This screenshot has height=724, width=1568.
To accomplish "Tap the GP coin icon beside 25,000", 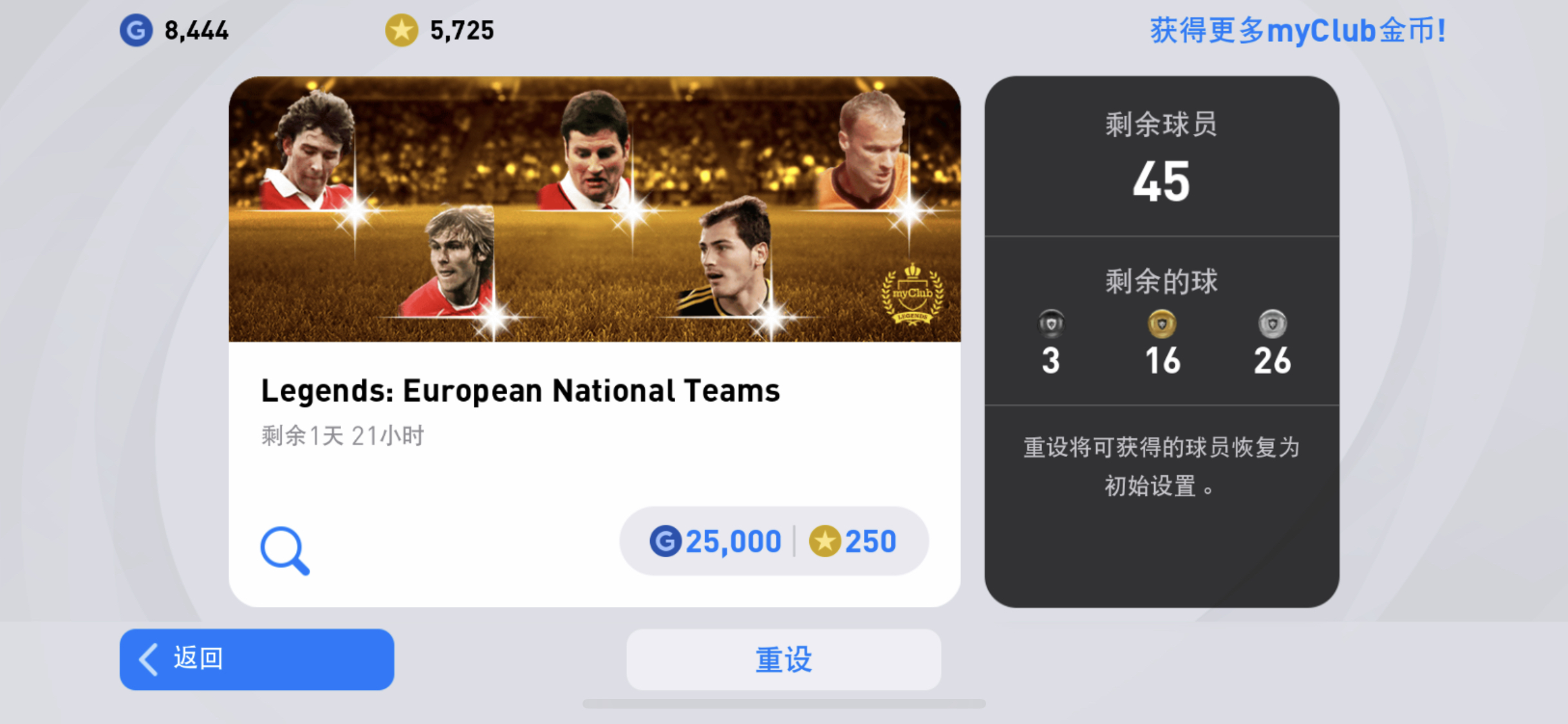I will coord(666,541).
